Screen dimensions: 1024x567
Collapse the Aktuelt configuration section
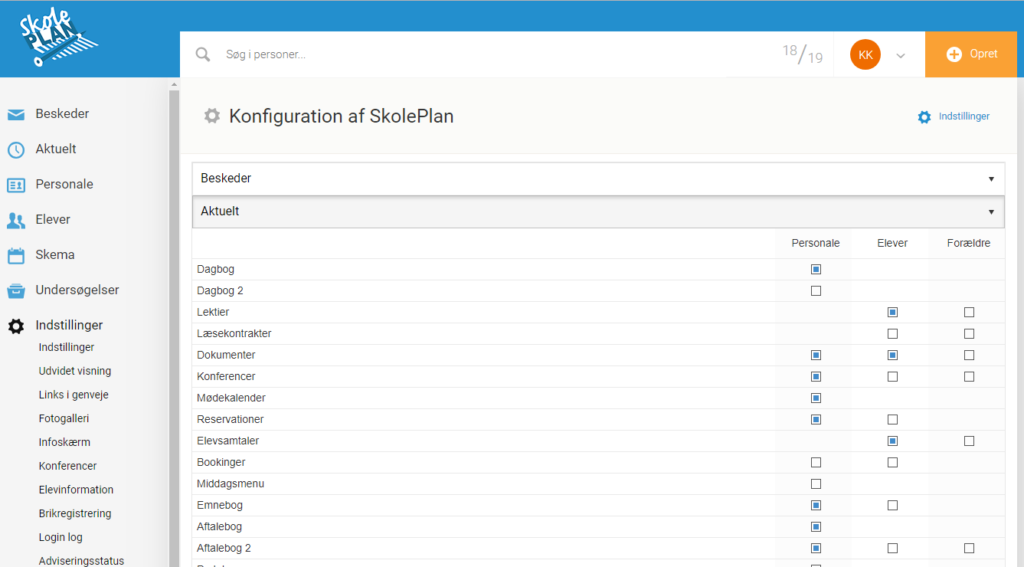click(598, 212)
